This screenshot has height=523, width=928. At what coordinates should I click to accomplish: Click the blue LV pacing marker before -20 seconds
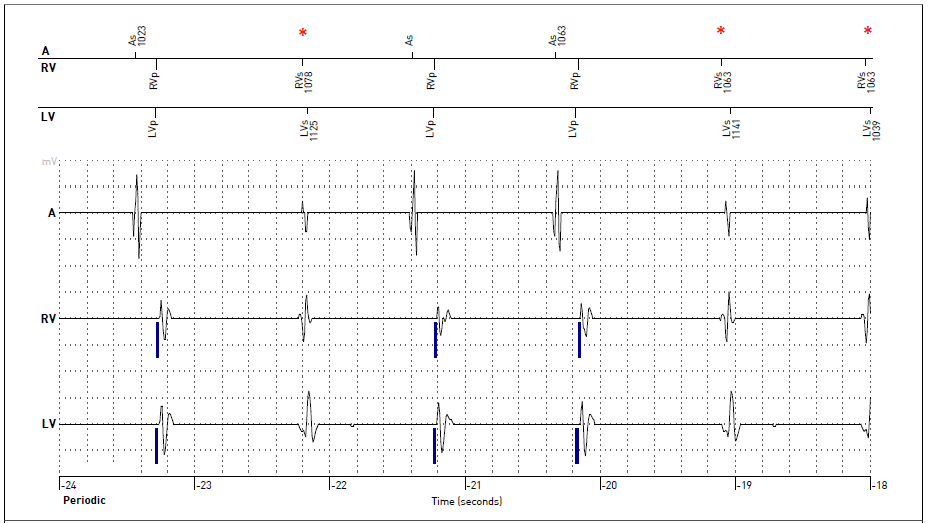(x=576, y=445)
